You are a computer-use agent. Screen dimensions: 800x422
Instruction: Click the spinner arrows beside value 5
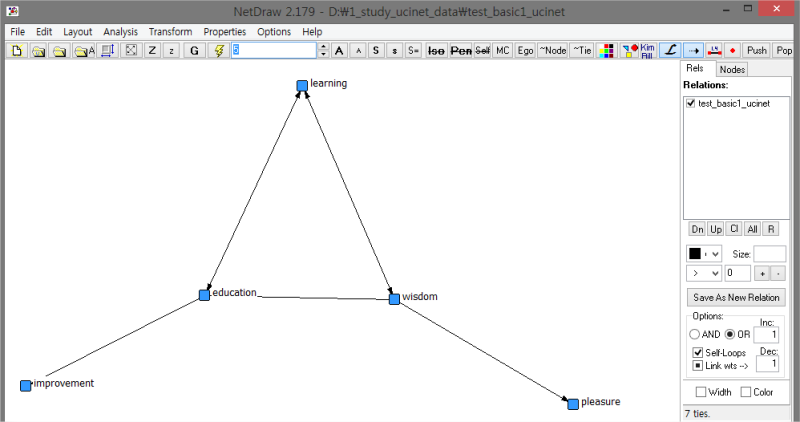[323, 51]
